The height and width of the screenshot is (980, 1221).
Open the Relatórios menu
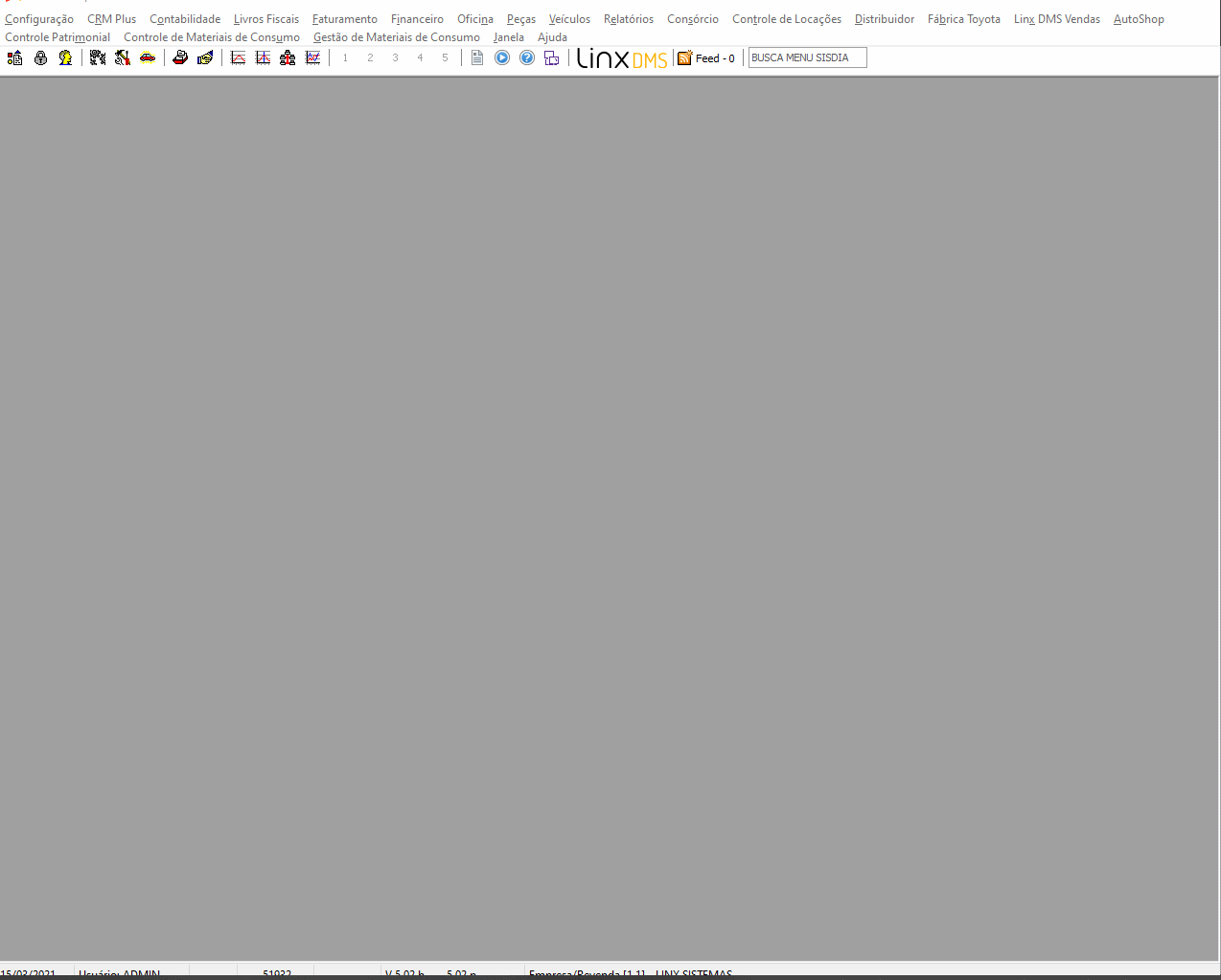[629, 19]
